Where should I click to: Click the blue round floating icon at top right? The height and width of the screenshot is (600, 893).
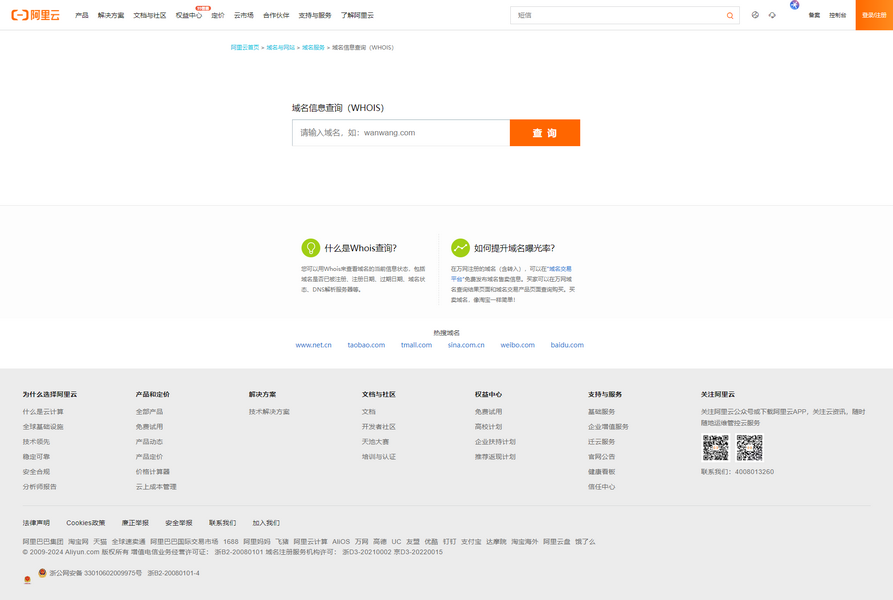click(794, 5)
